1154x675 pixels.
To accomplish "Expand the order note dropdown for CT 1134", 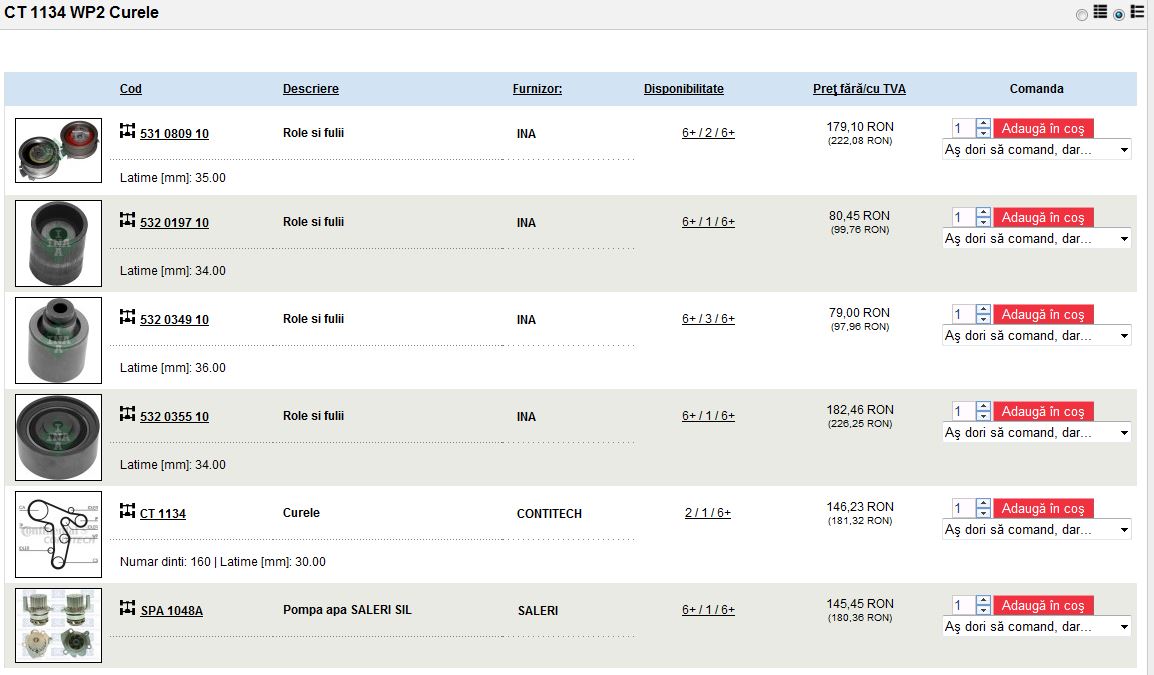I will tap(1036, 530).
